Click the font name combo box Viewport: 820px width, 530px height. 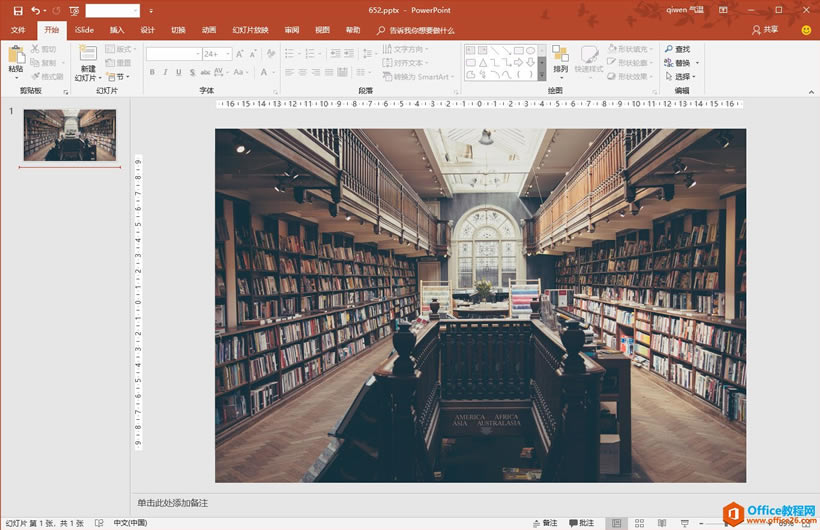174,54
